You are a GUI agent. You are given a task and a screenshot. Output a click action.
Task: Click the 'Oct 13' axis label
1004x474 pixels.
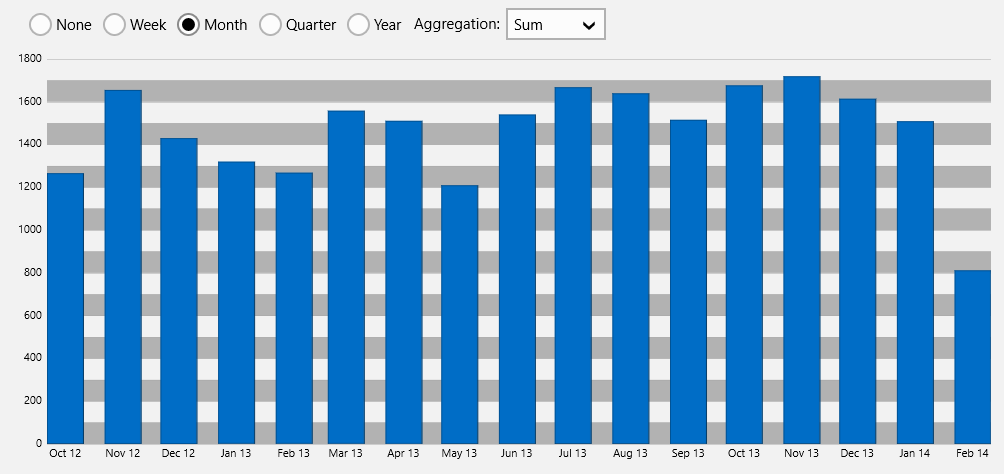tap(744, 454)
